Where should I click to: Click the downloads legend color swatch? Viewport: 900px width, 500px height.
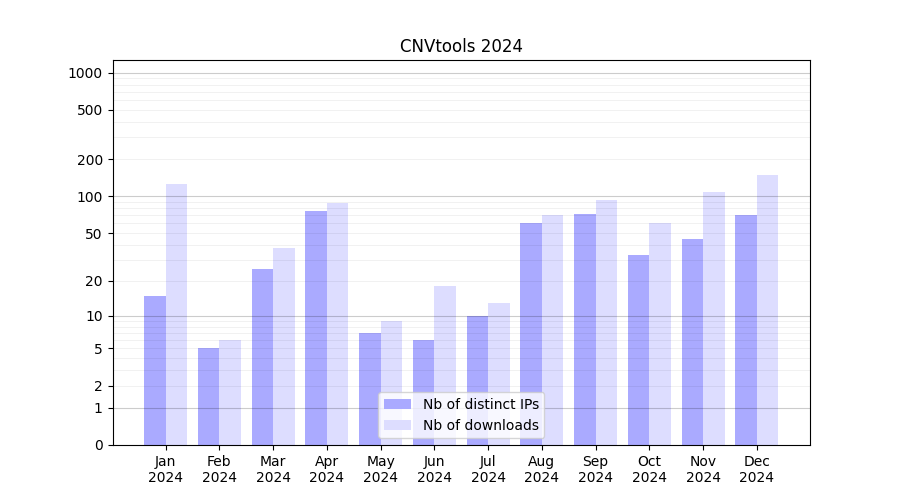pos(397,425)
